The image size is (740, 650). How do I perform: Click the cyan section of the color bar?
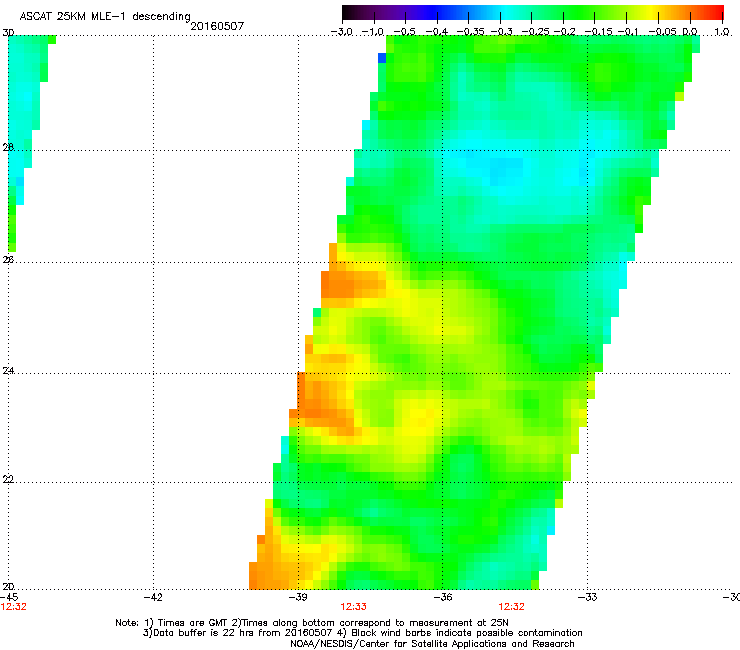click(505, 12)
